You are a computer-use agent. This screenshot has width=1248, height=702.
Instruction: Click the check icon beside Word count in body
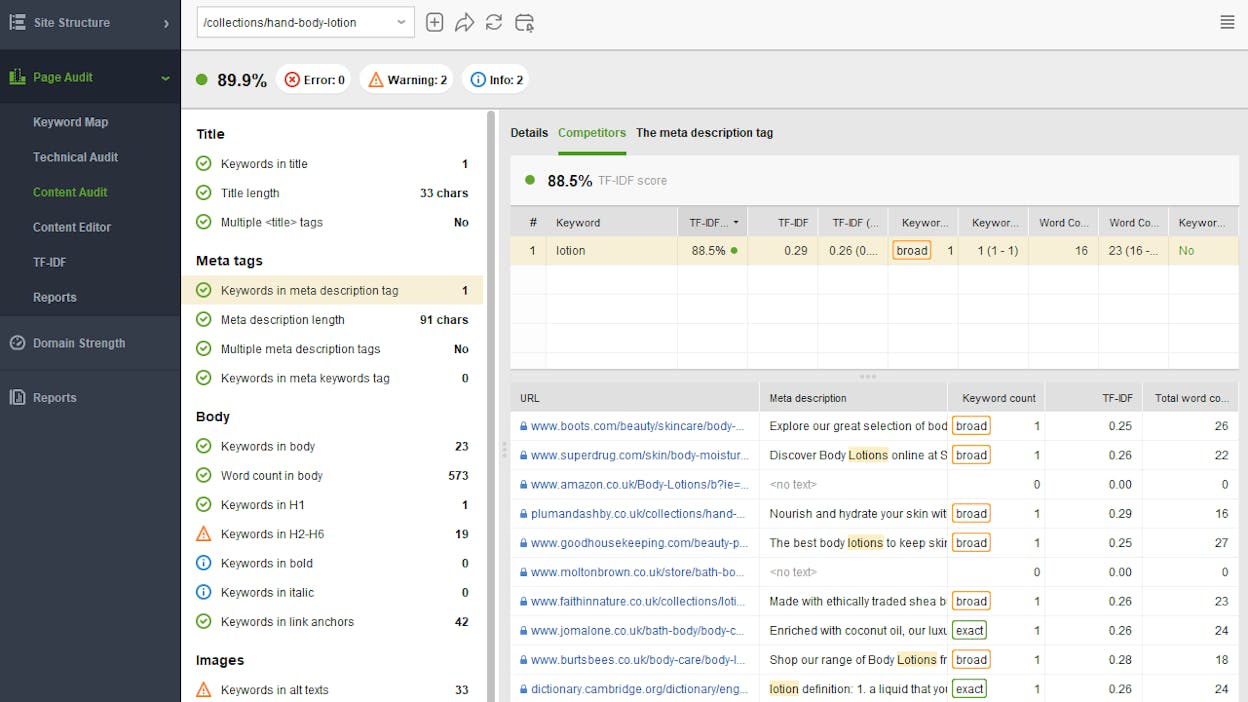coord(204,475)
